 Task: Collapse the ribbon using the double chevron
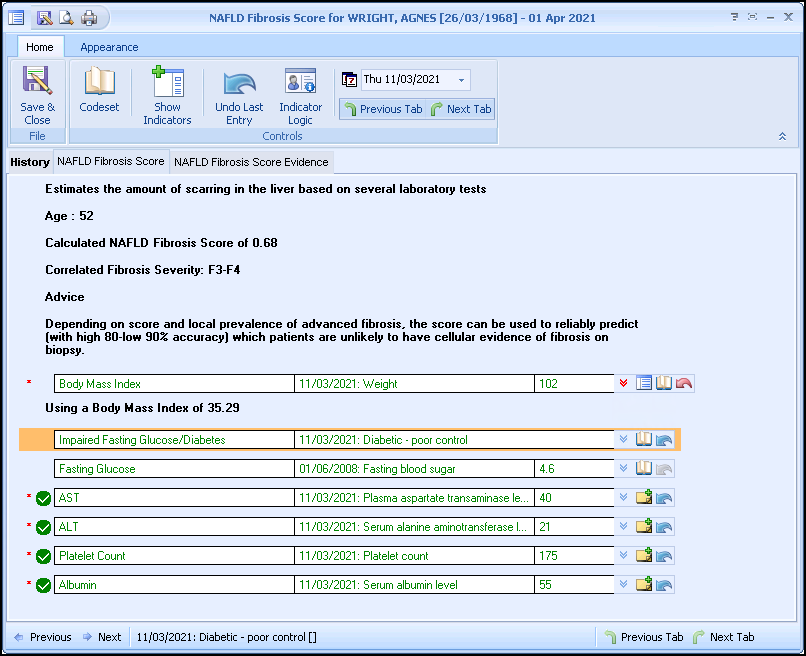782,137
